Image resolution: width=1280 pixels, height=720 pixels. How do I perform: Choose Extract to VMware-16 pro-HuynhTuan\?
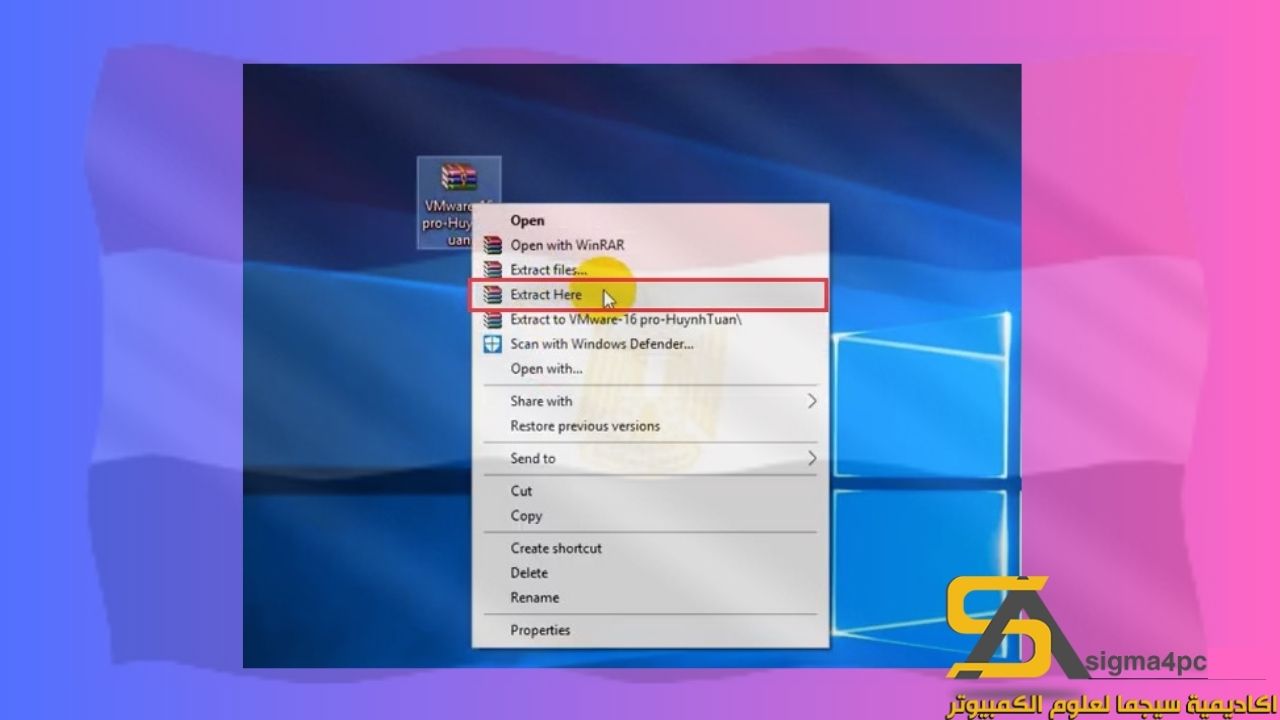coord(626,320)
